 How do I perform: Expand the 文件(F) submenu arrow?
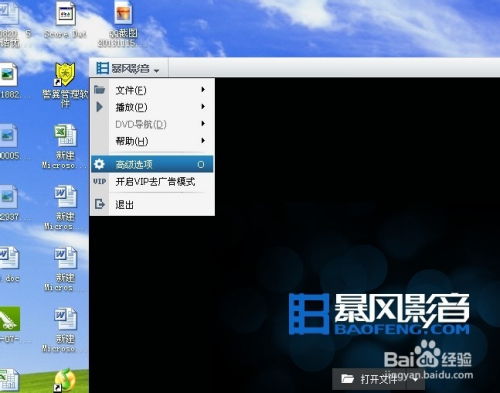[203, 89]
